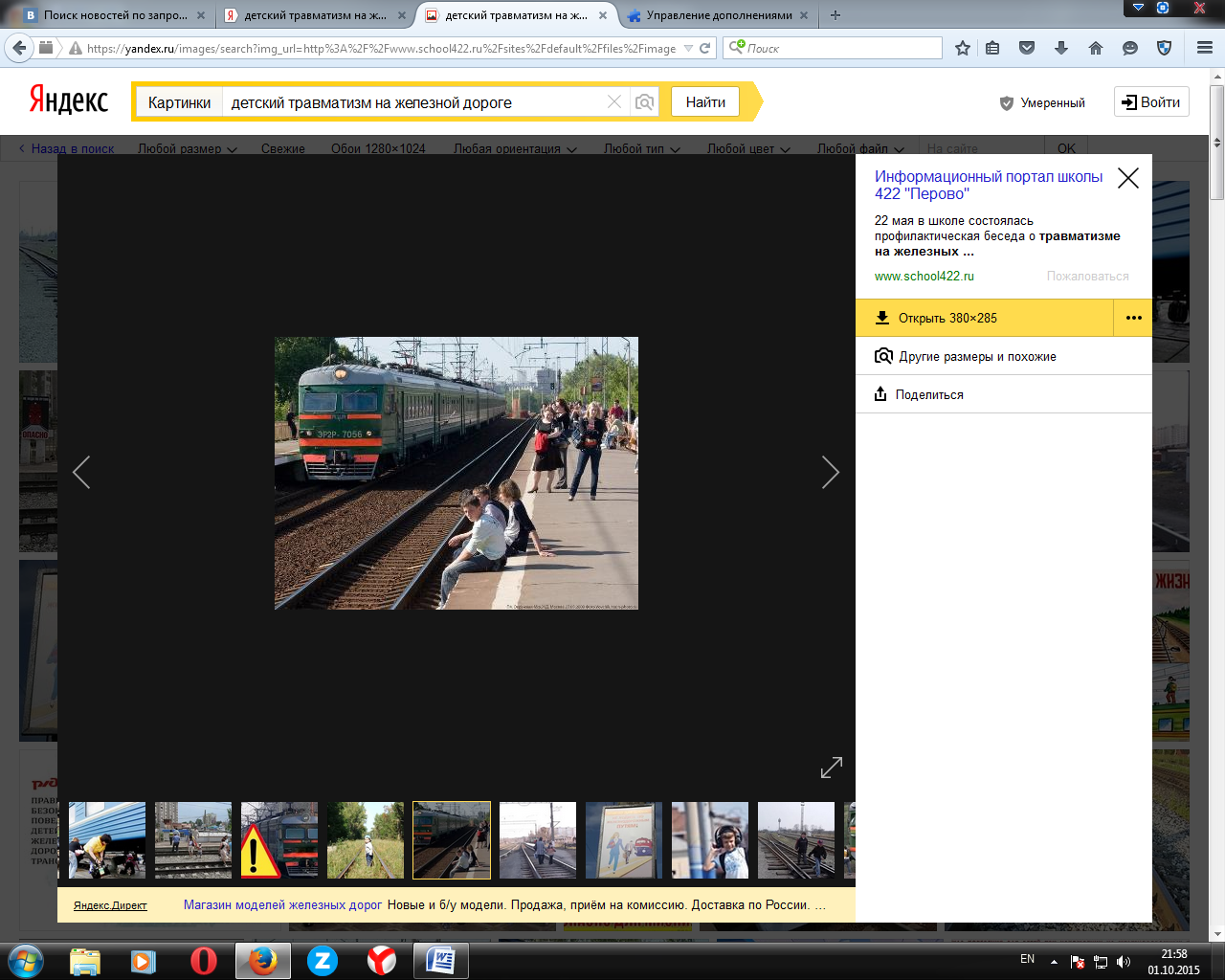The width and height of the screenshot is (1225, 980).
Task: Open Microsoft Word from the taskbar
Action: click(441, 960)
